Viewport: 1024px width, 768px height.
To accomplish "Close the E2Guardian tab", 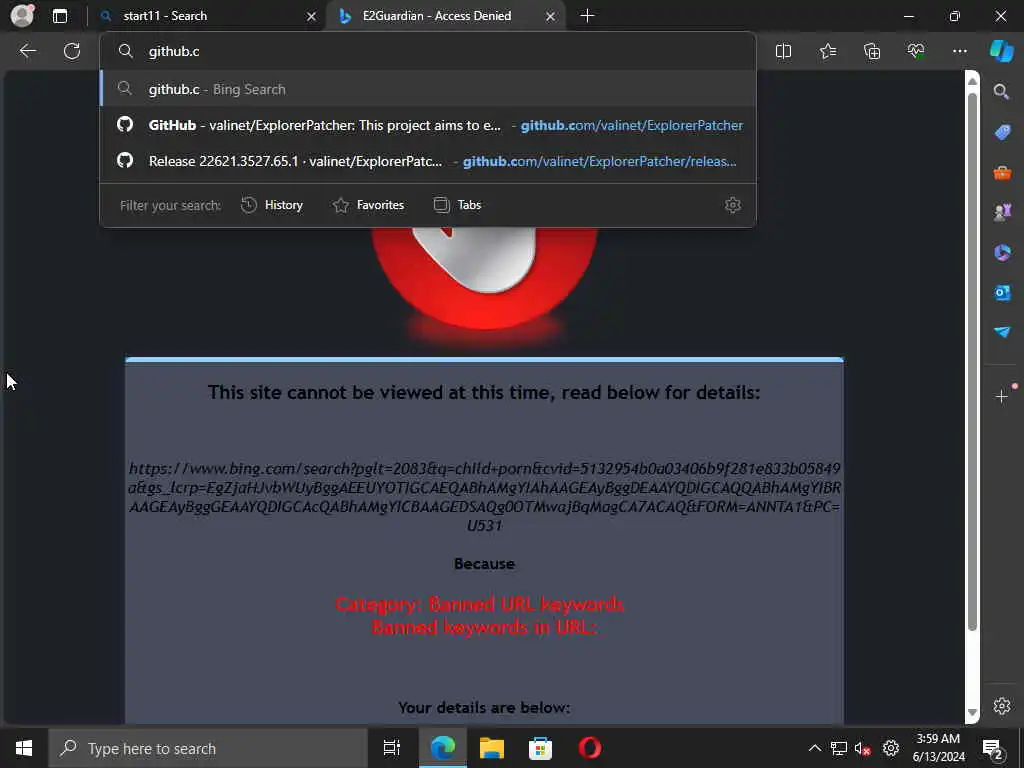I will click(x=551, y=16).
